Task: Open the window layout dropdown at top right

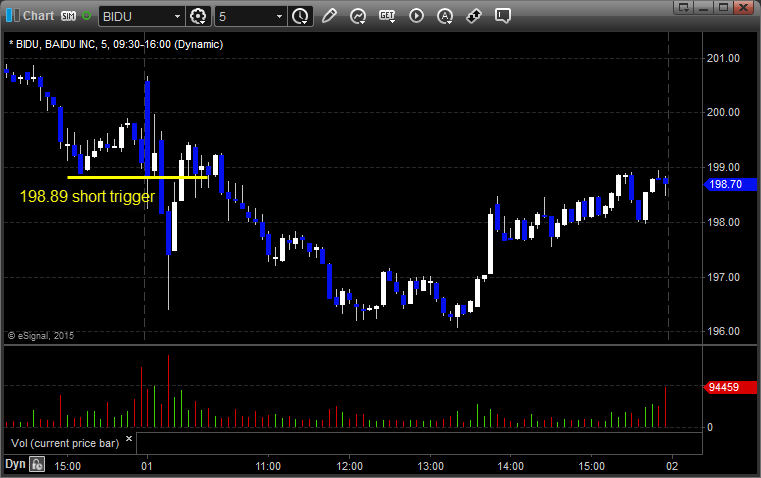Action: [683, 7]
